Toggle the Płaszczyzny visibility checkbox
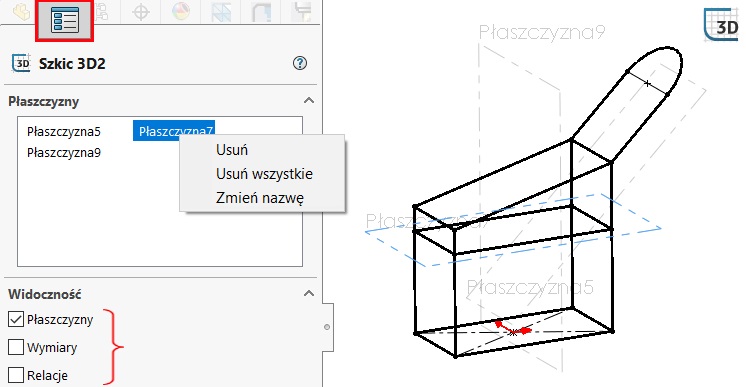Image resolution: width=746 pixels, height=387 pixels. coord(16,319)
